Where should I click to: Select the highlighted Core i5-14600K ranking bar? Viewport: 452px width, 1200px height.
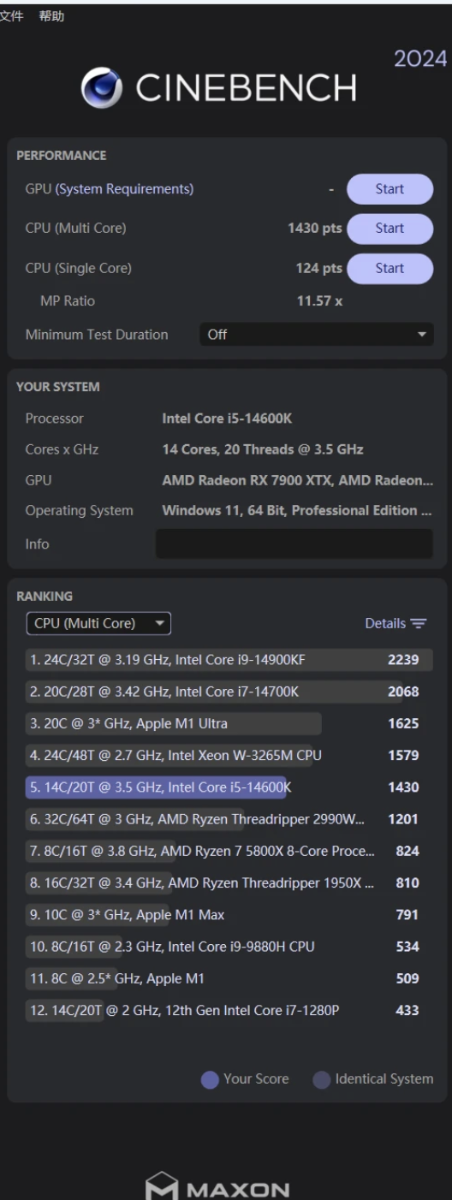(157, 787)
